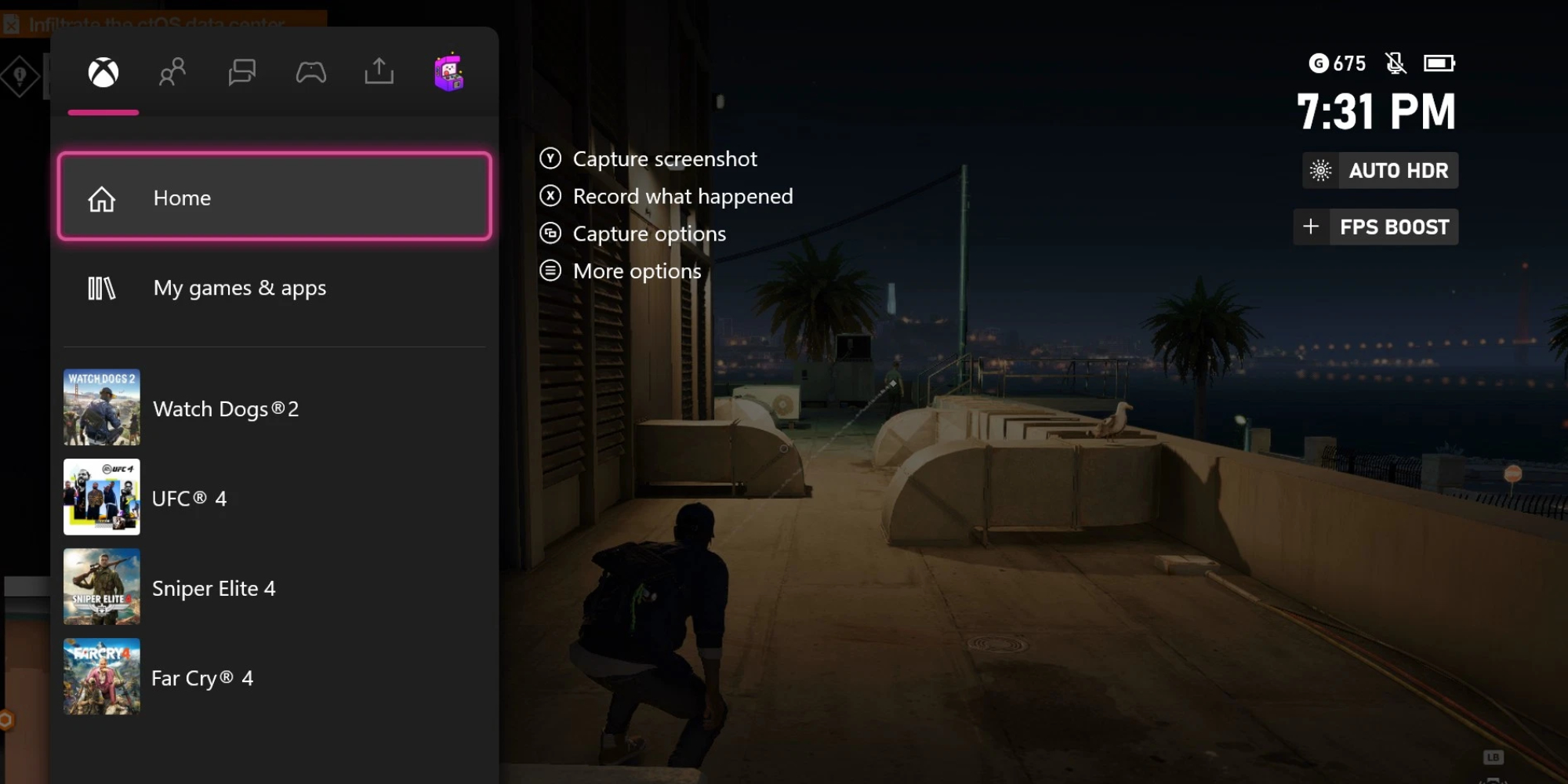Open Capture options
Screen dimensions: 1568x784
coord(633,234)
